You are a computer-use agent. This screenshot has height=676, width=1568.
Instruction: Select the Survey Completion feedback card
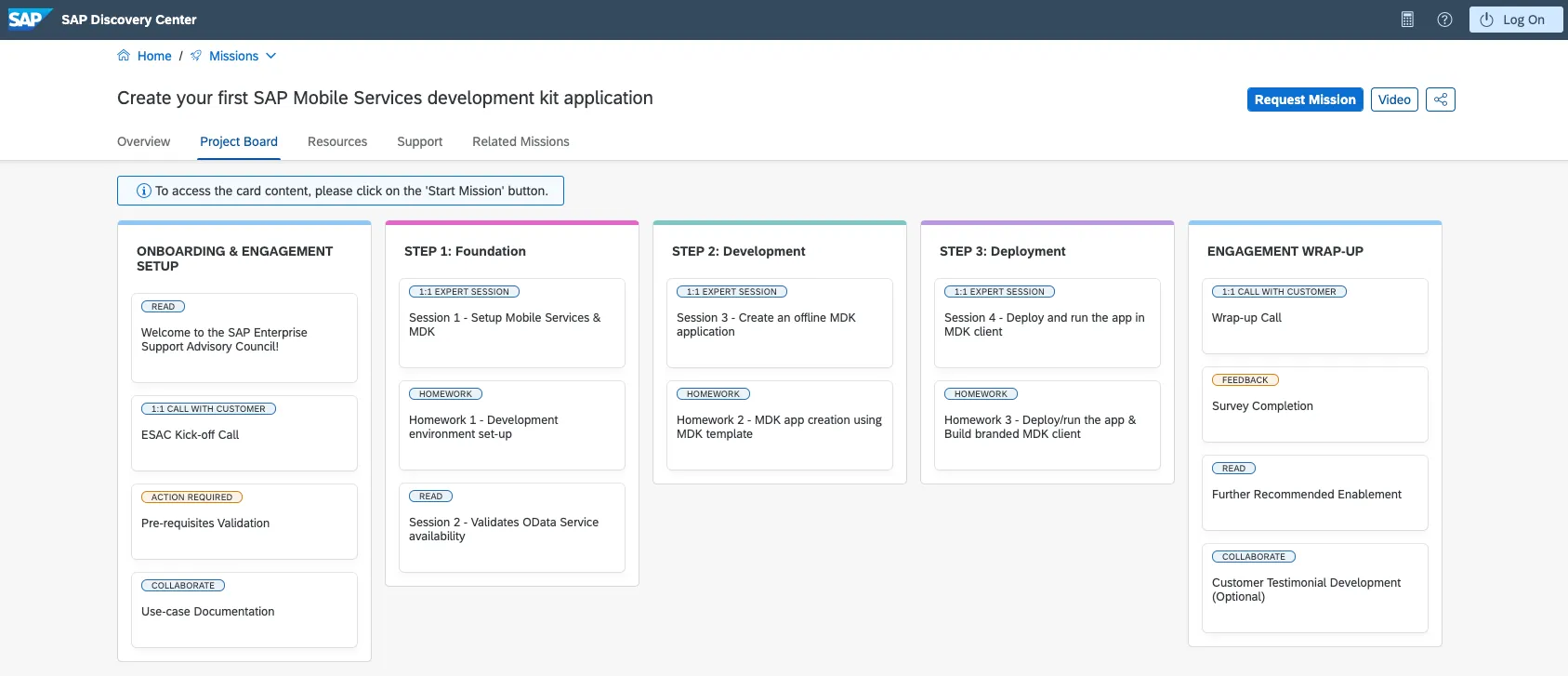coord(1314,404)
